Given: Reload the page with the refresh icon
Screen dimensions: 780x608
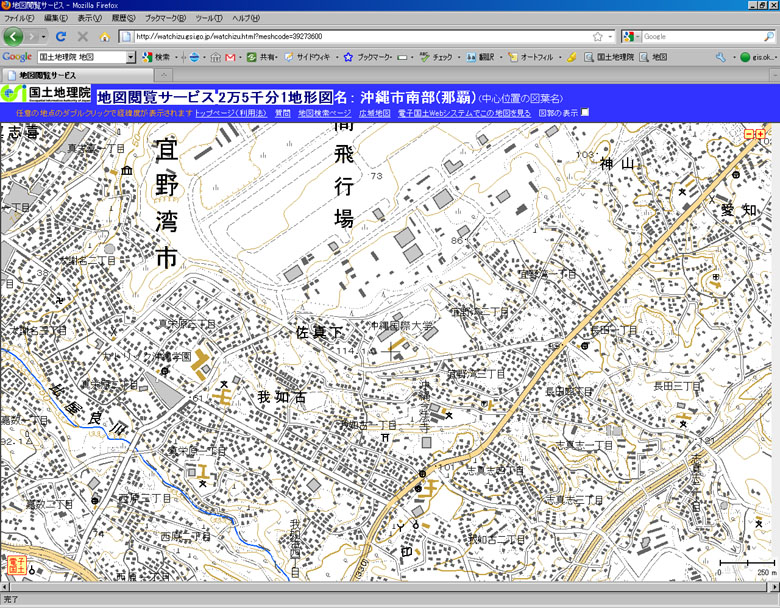Looking at the screenshot, I should [61, 36].
